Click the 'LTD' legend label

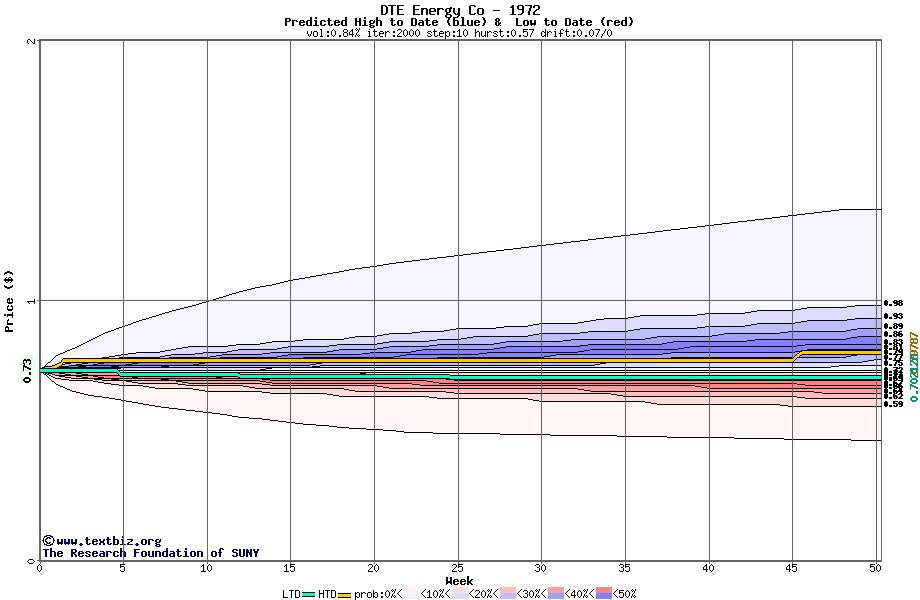[x=291, y=594]
